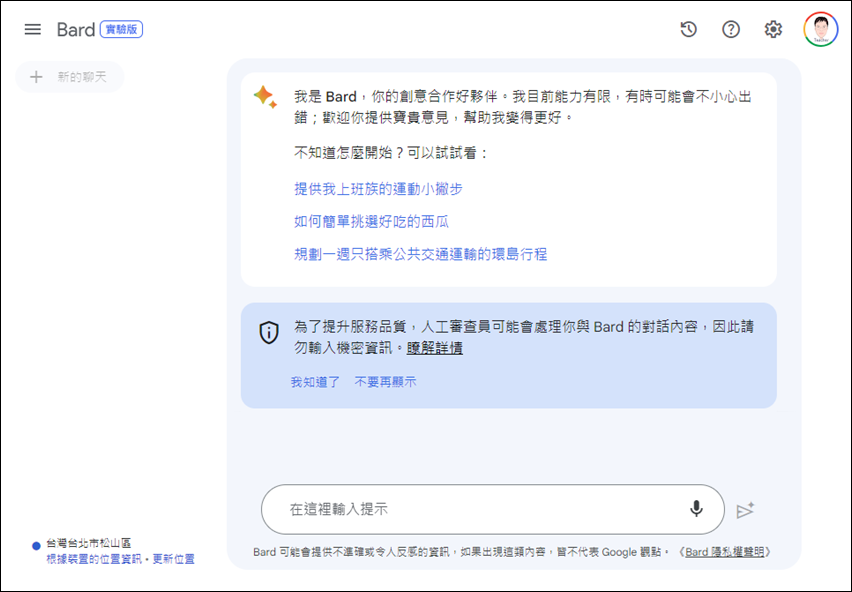Open the Google account avatar

(820, 29)
